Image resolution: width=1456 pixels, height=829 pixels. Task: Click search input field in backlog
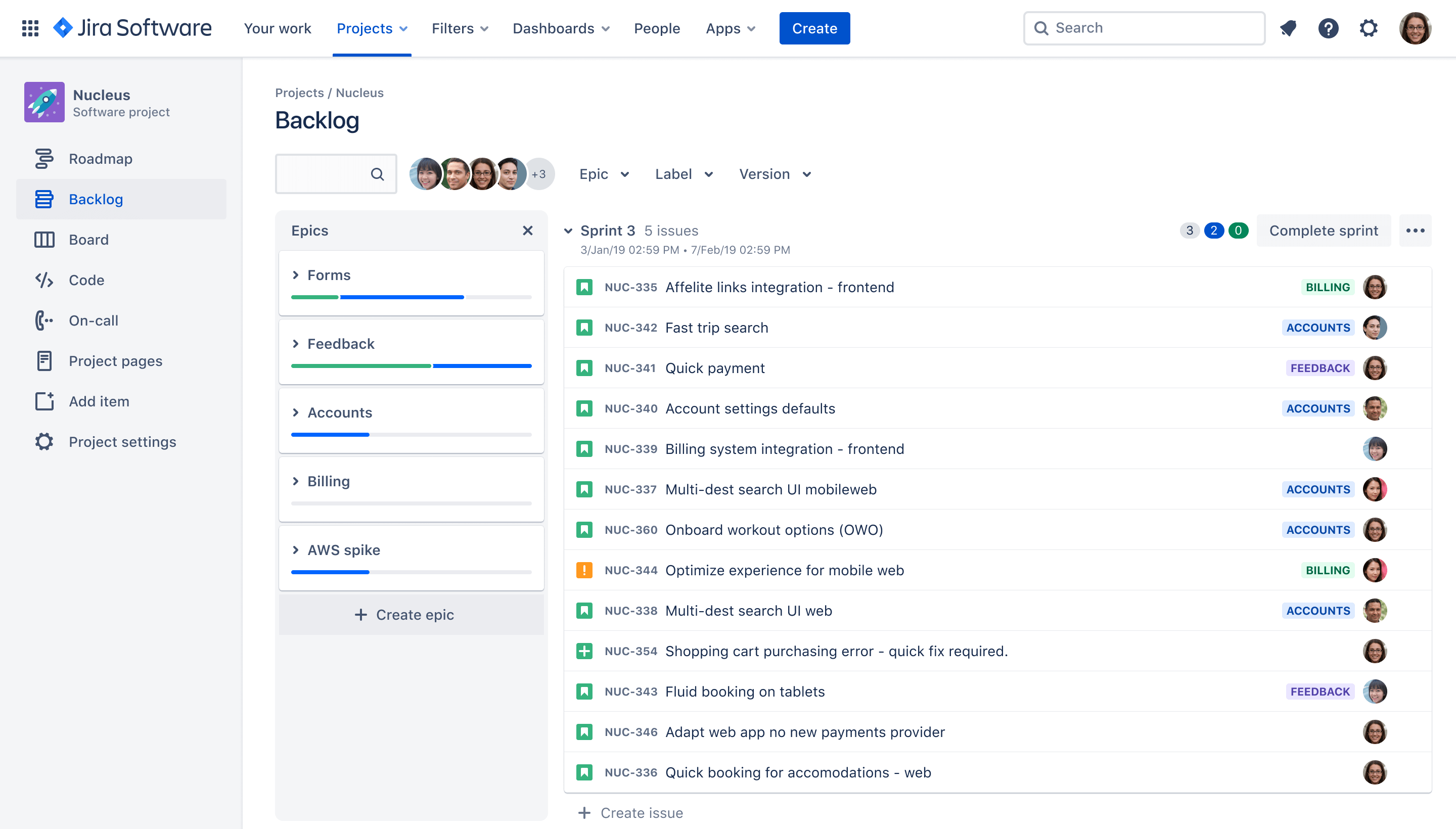tap(325, 173)
